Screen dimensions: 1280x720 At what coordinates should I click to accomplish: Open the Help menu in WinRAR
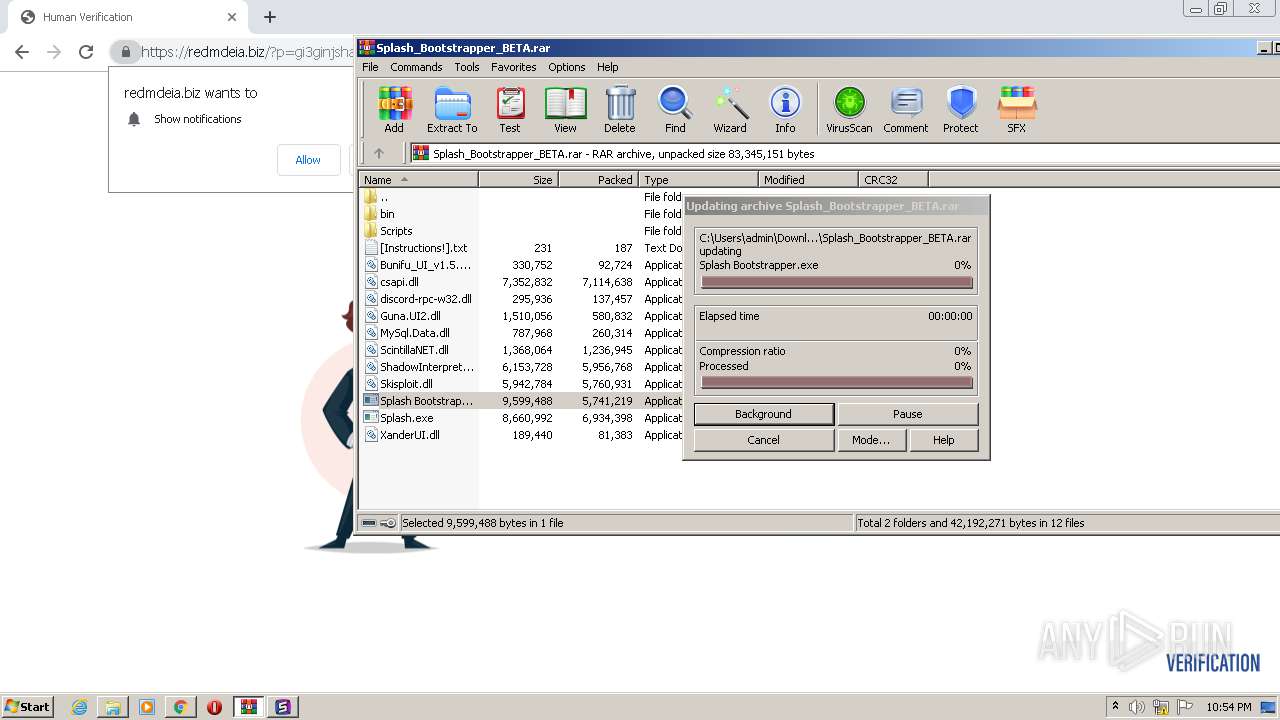tap(608, 67)
